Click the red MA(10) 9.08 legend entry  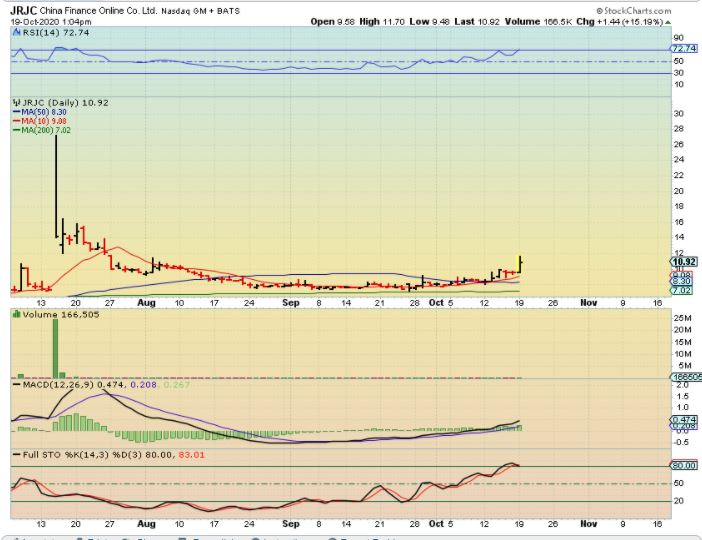point(39,121)
